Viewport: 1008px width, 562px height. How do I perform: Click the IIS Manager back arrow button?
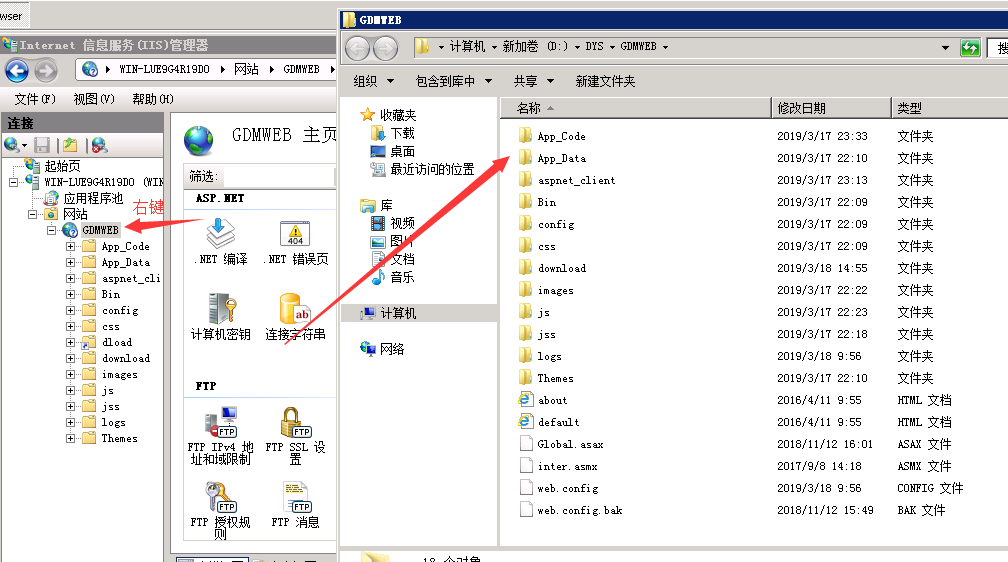coord(17,70)
